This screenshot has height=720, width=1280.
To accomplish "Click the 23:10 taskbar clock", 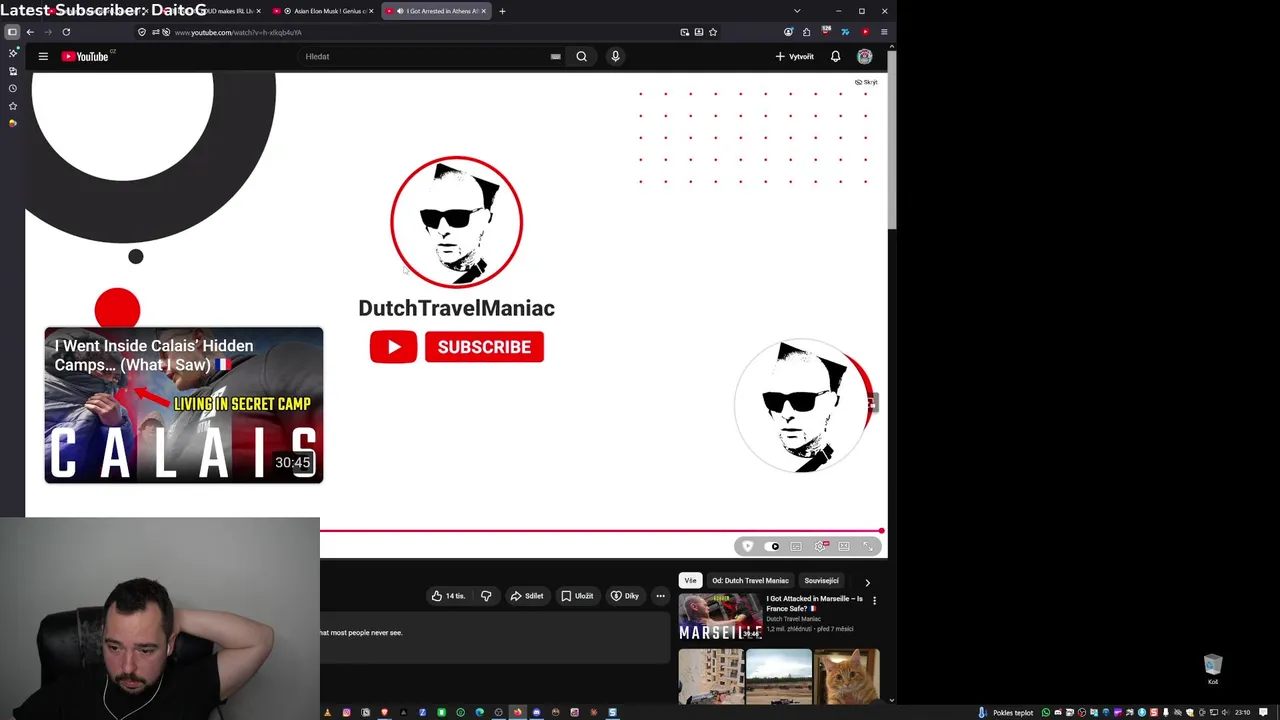I will point(1242,713).
